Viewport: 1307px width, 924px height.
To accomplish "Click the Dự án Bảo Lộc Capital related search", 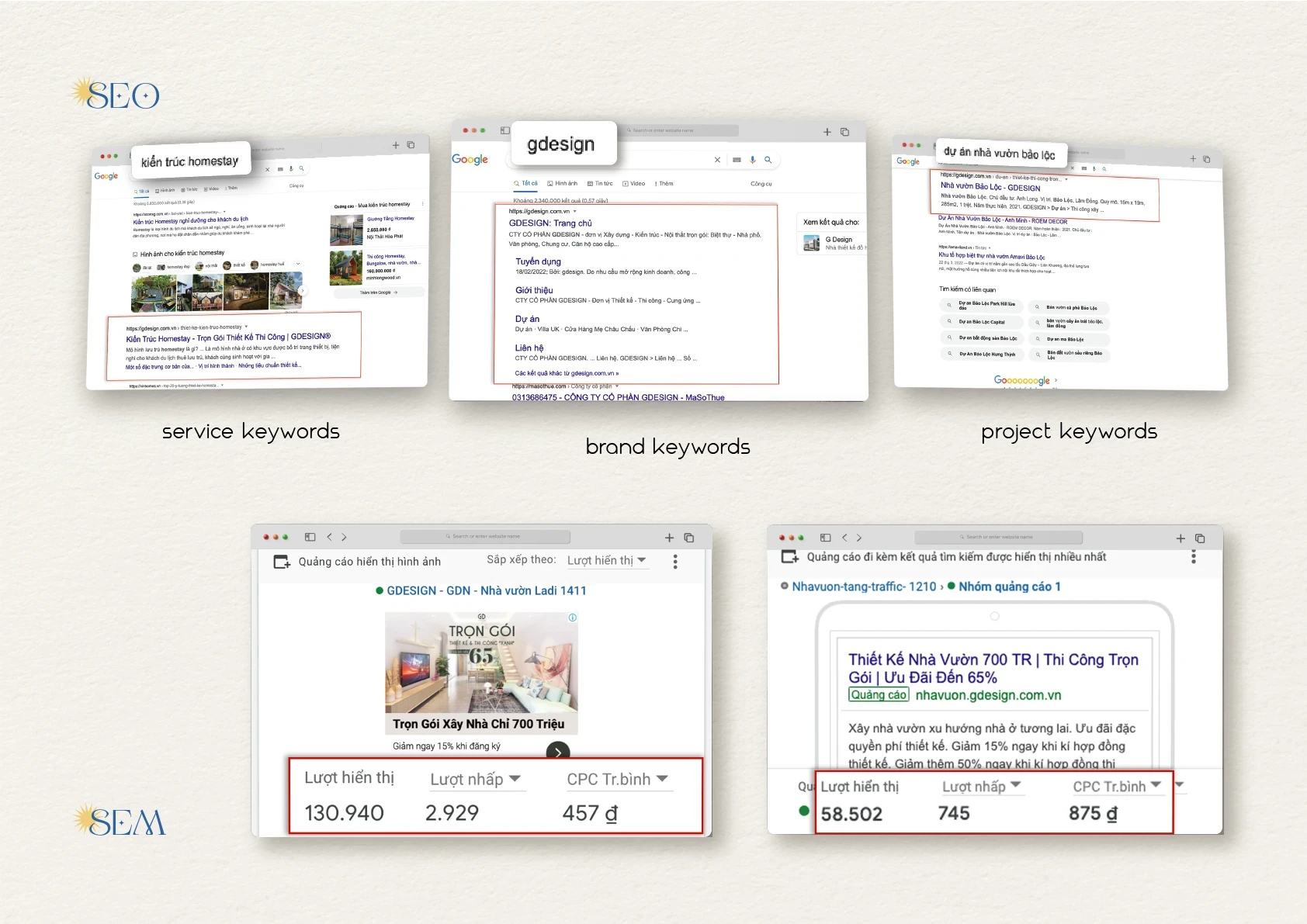I will click(982, 322).
